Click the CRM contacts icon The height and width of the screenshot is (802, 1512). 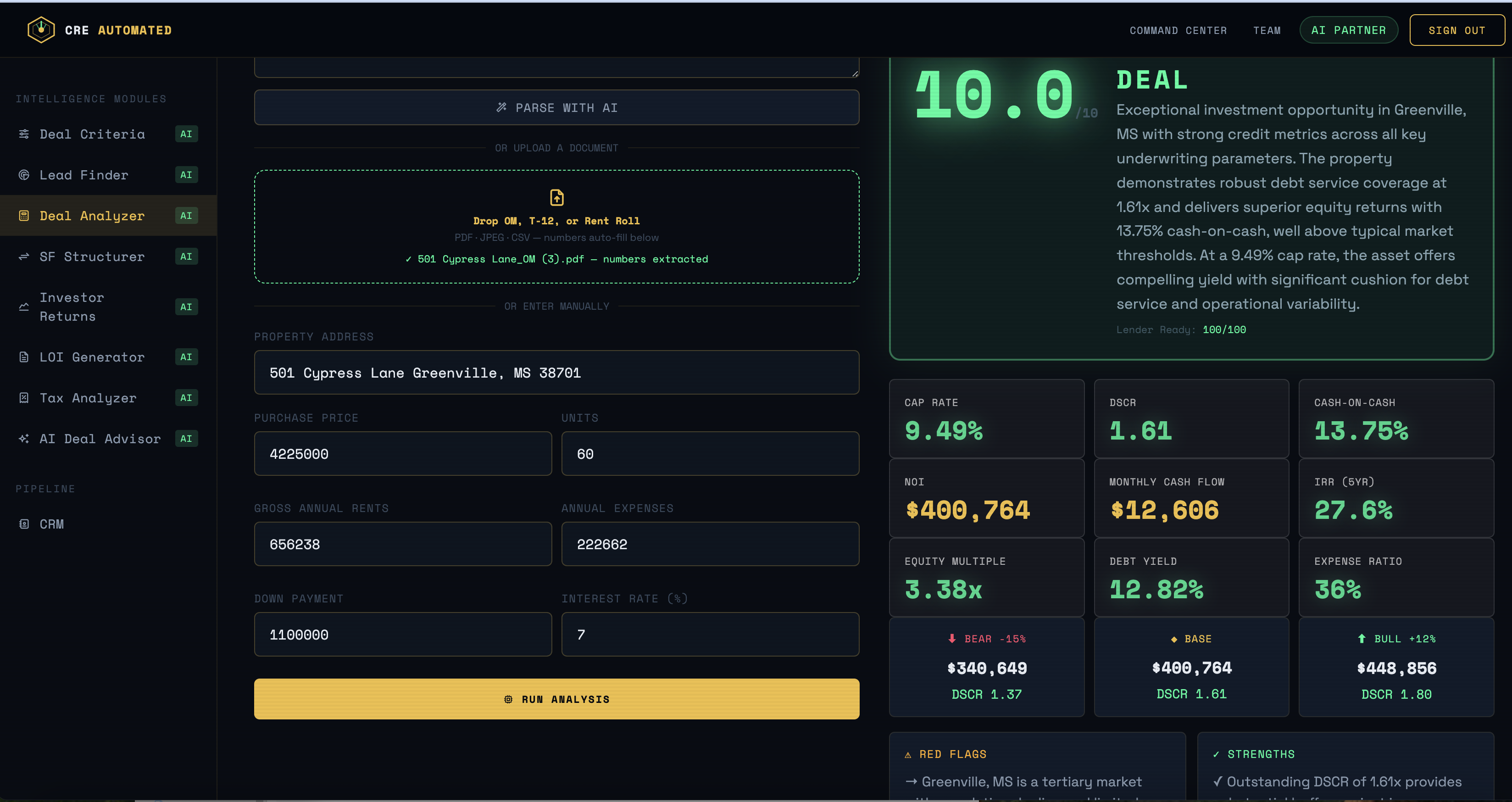coord(24,524)
